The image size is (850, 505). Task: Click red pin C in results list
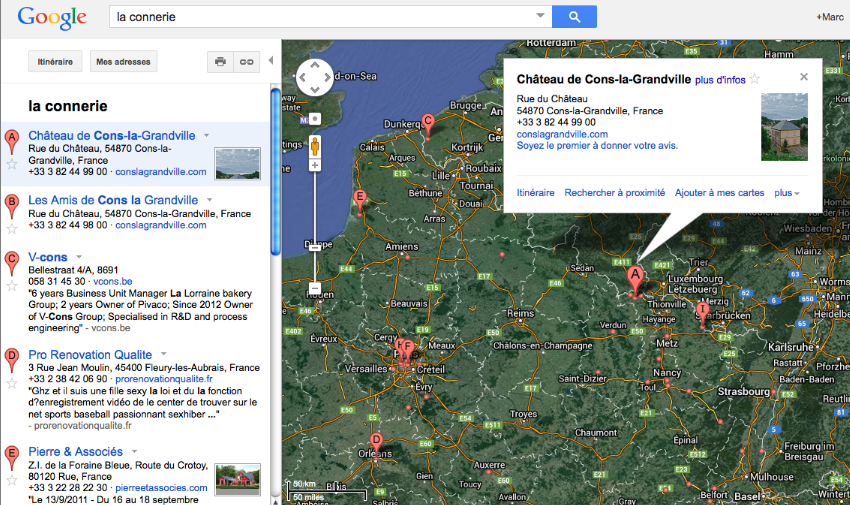12,263
